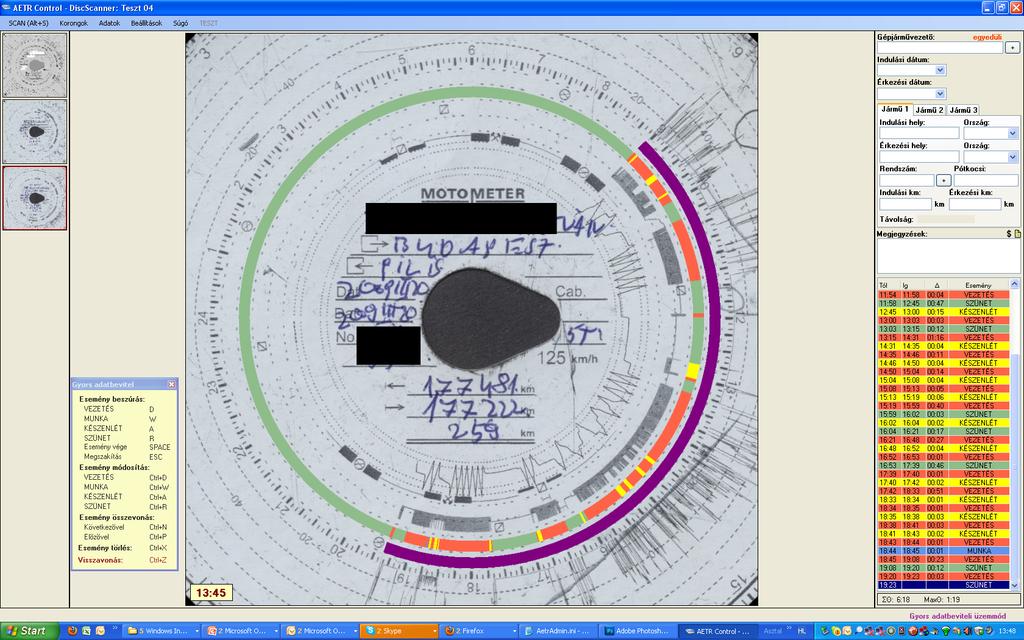Select the 15:19–15:59 VEZETÉS row
Viewport: 1024px width, 640px height.
pyautogui.click(x=944, y=406)
